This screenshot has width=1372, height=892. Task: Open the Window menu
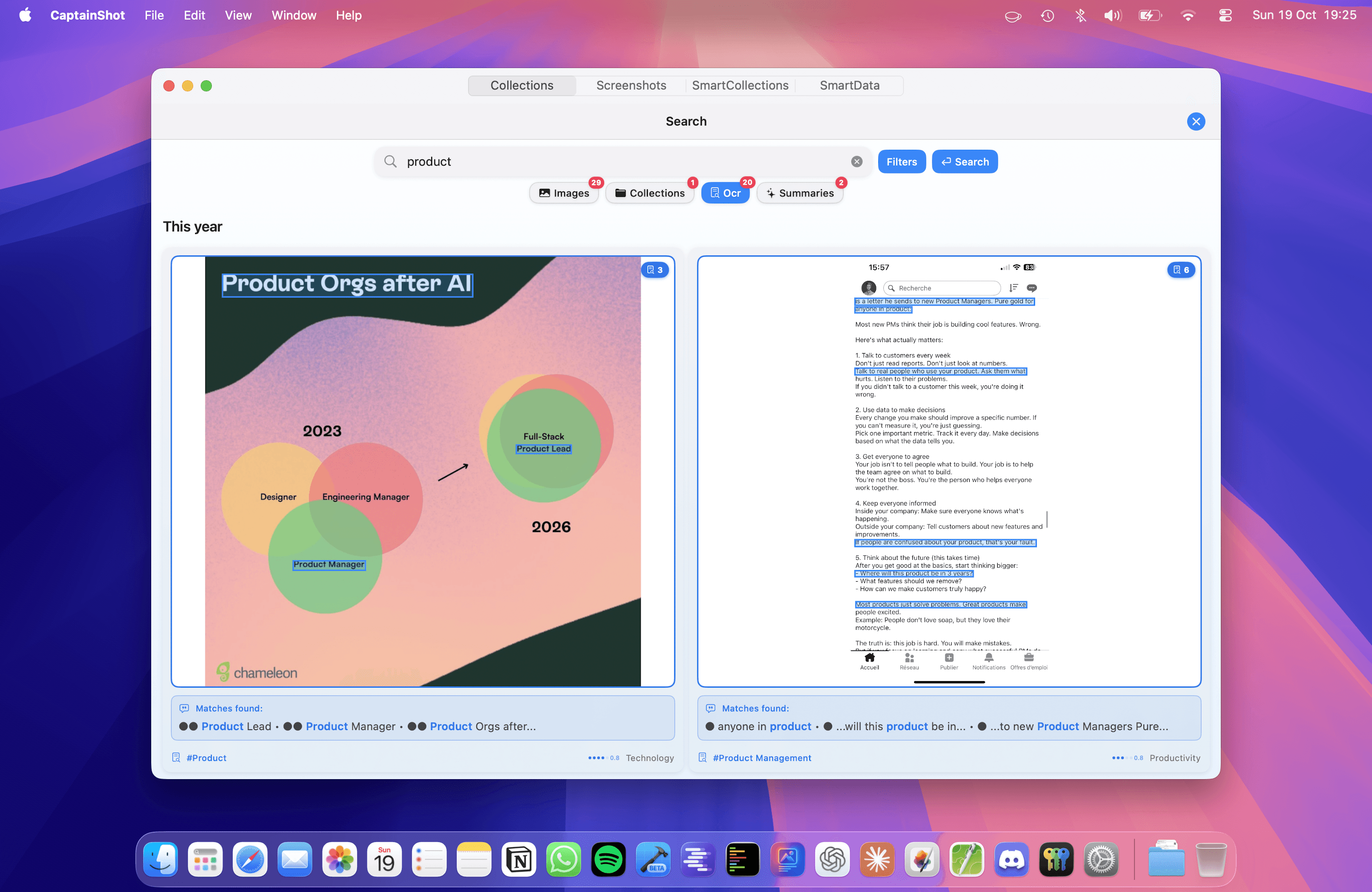tap(294, 15)
